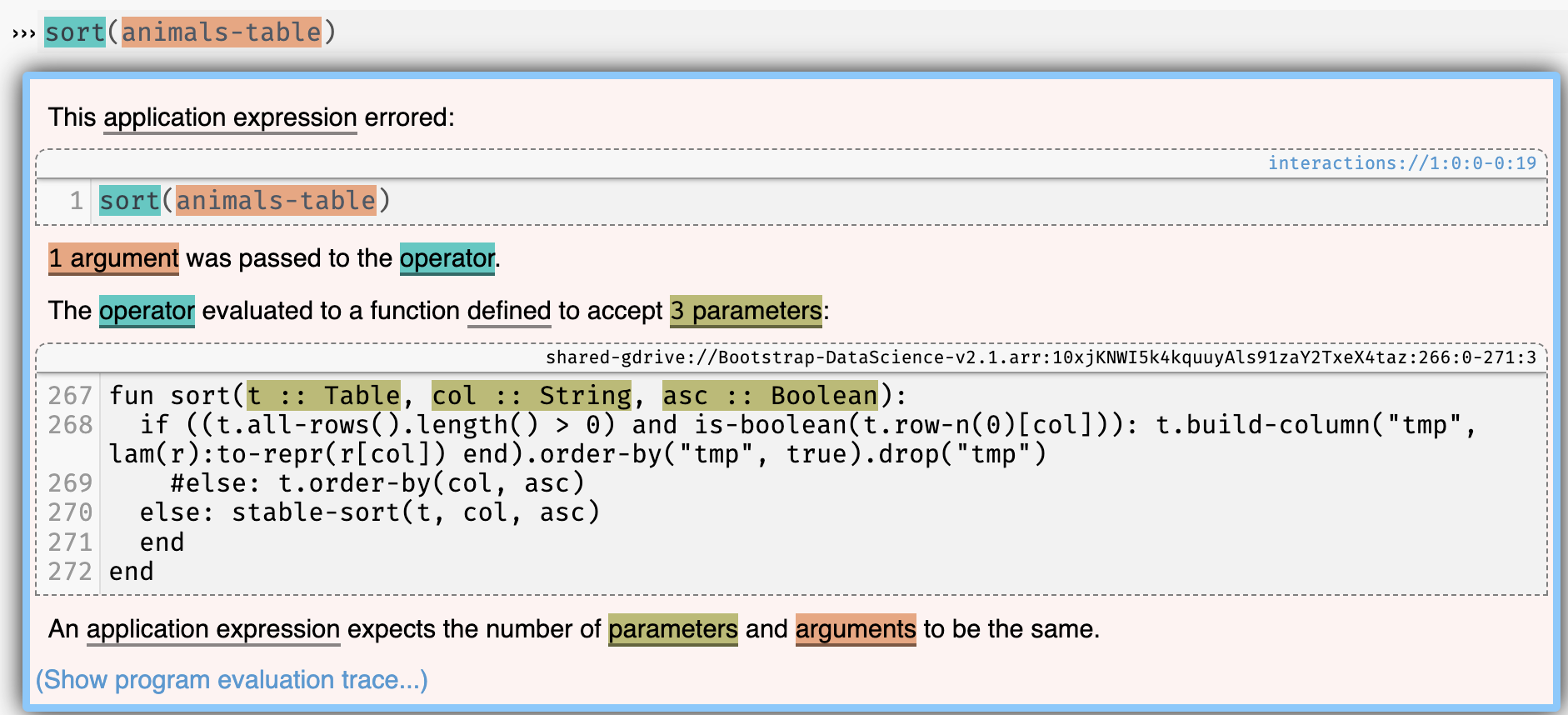This screenshot has width=1568, height=715.
Task: Click 'sort' in the line 1 code snippet
Action: 130,201
